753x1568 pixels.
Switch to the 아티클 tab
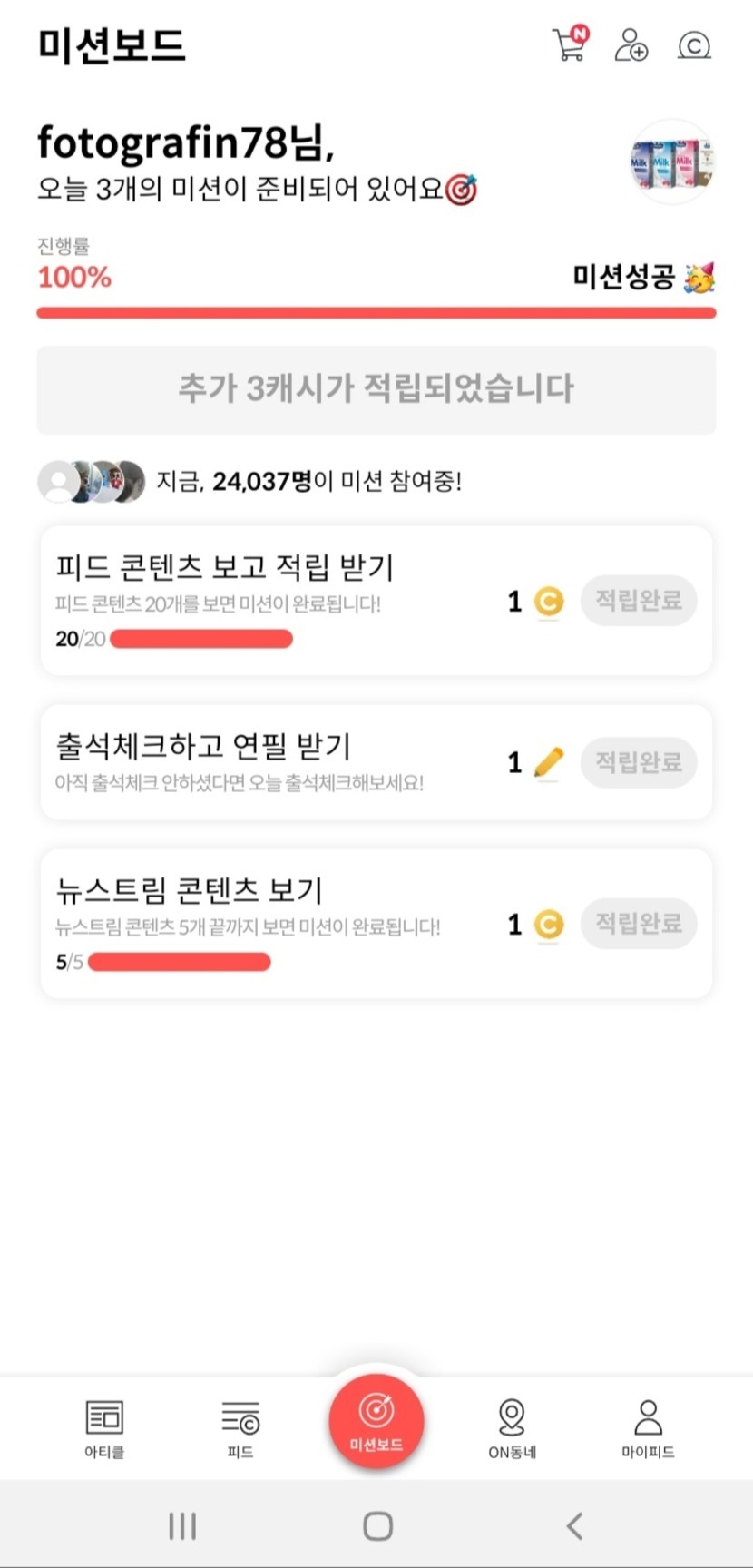[x=104, y=1428]
